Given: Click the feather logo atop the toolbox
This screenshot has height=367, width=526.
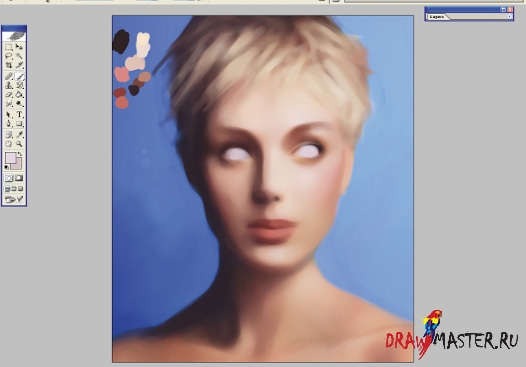Looking at the screenshot, I should tap(14, 36).
